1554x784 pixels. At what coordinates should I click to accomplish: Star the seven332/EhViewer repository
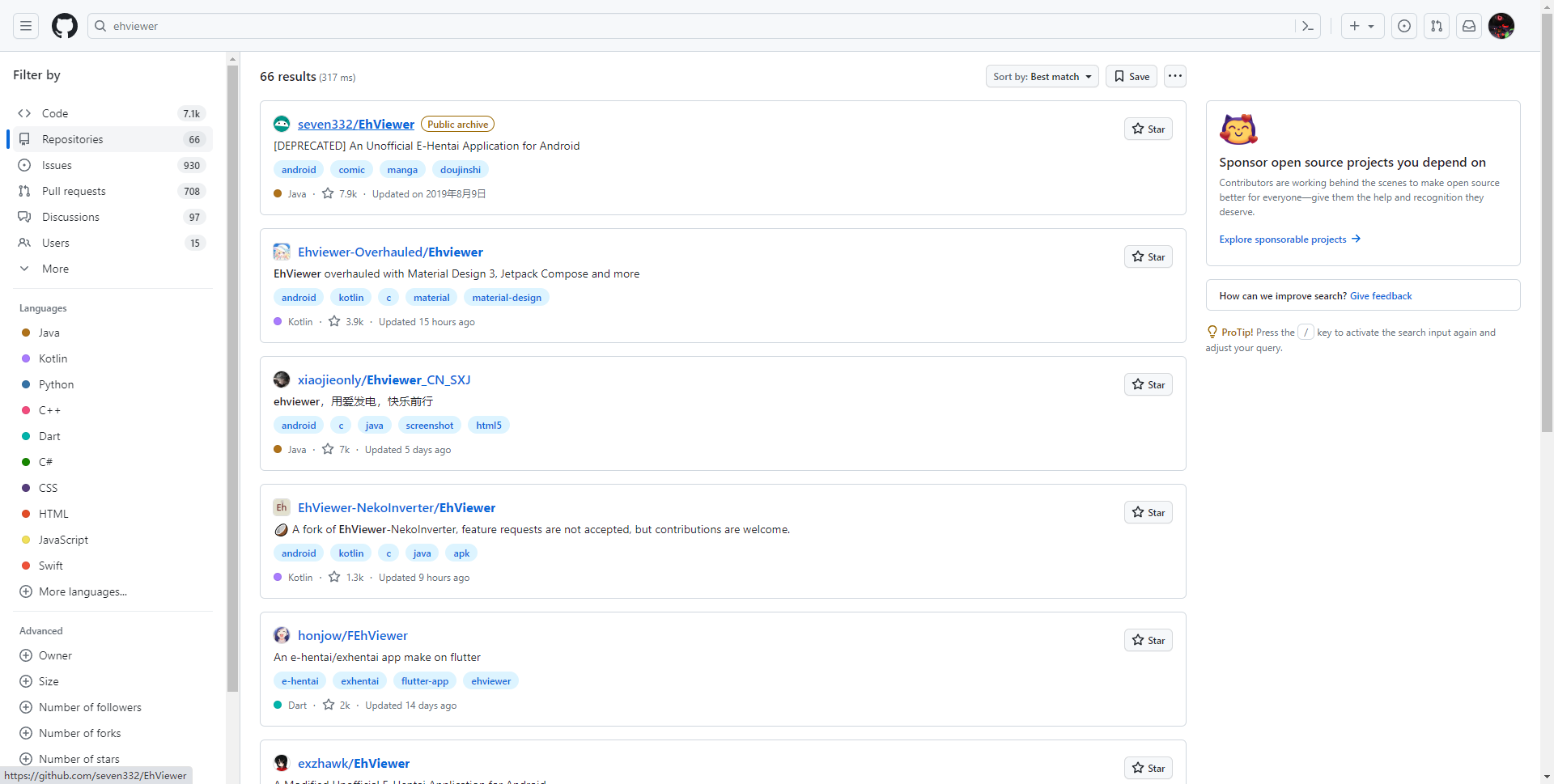tap(1148, 129)
